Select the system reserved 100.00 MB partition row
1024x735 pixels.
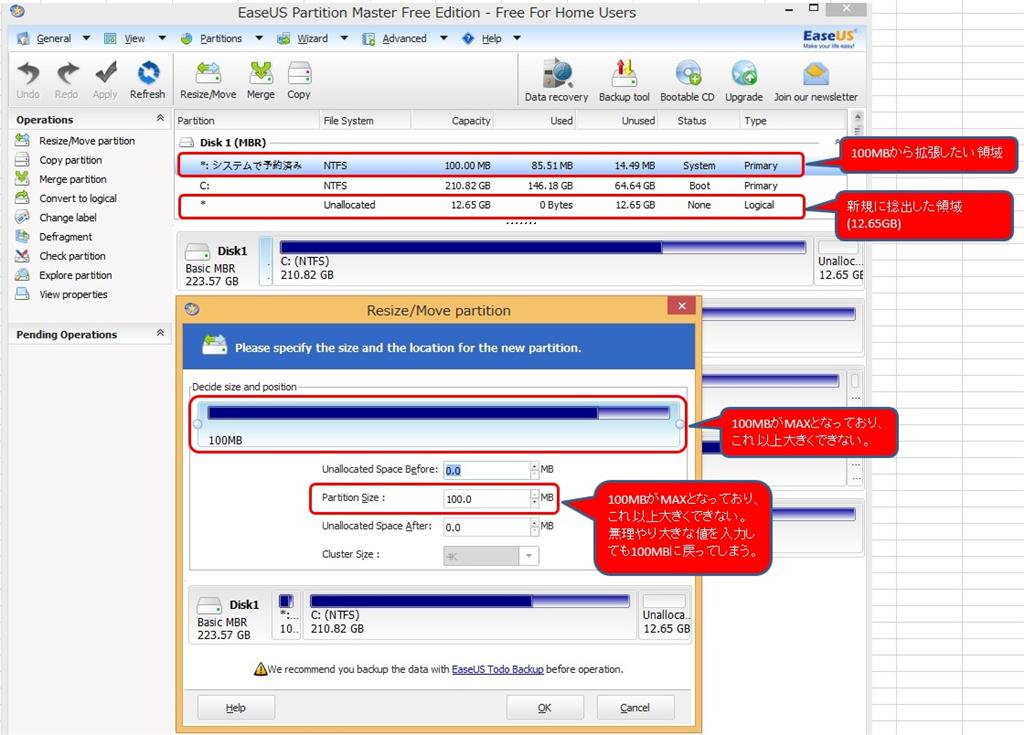pyautogui.click(x=491, y=165)
